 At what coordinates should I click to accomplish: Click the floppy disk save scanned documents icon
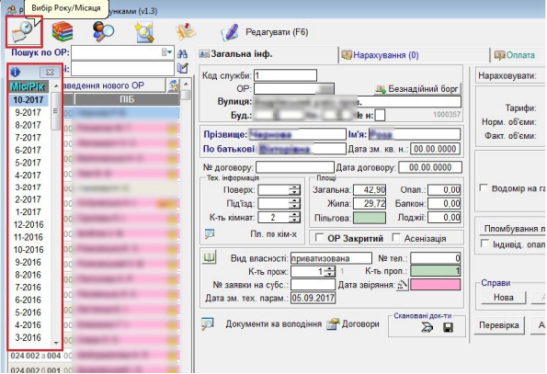(448, 327)
